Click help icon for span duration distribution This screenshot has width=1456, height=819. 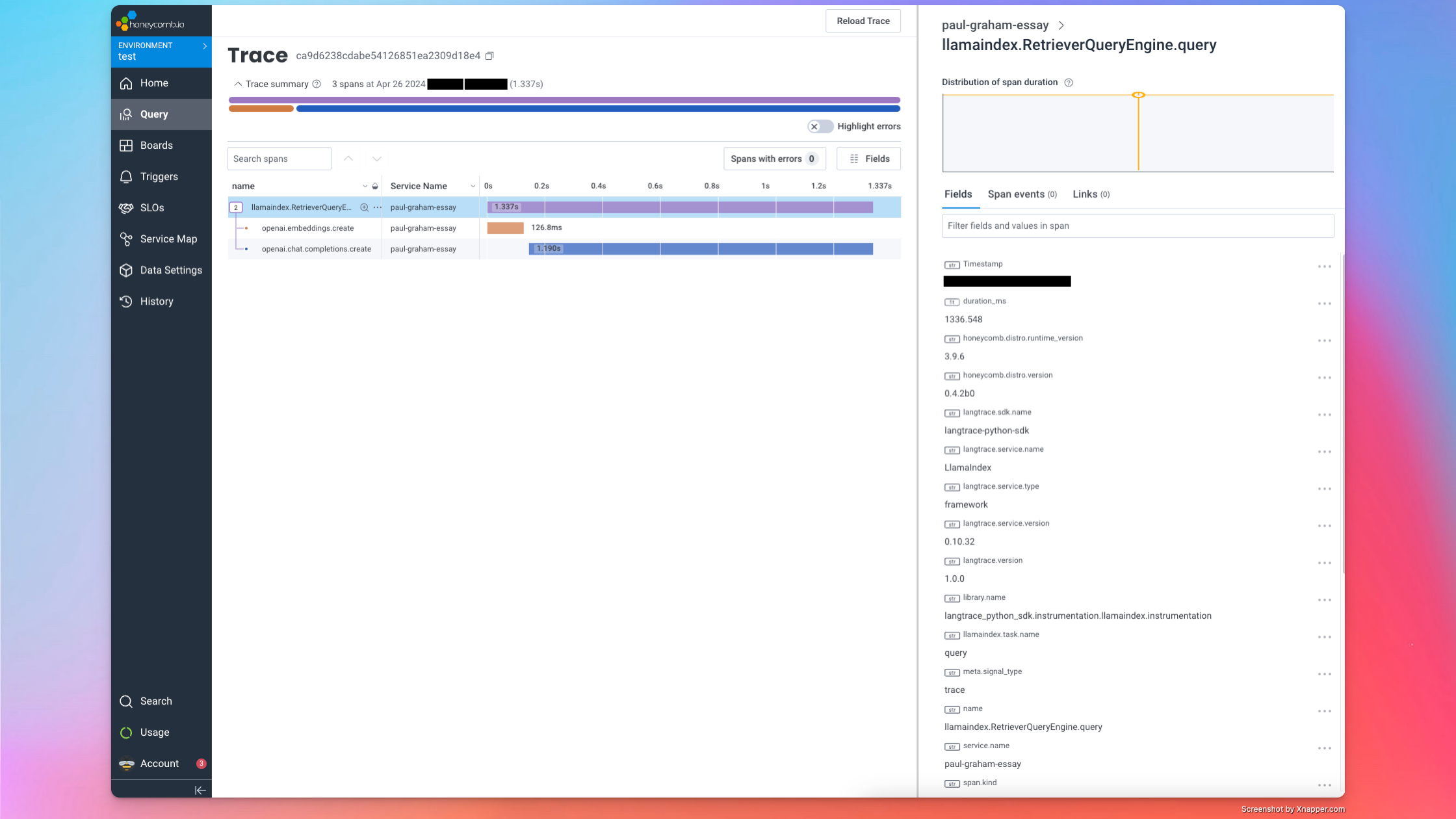1069,83
